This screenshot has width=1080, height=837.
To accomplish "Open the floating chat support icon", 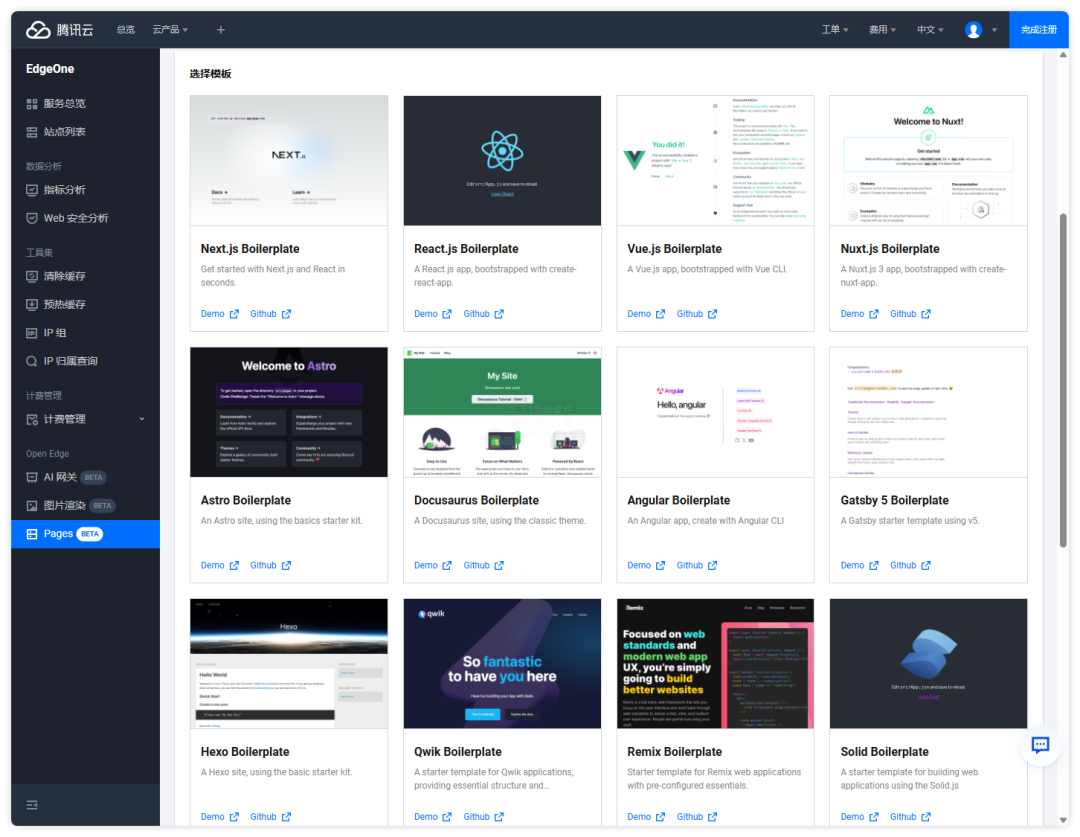I will 1040,745.
